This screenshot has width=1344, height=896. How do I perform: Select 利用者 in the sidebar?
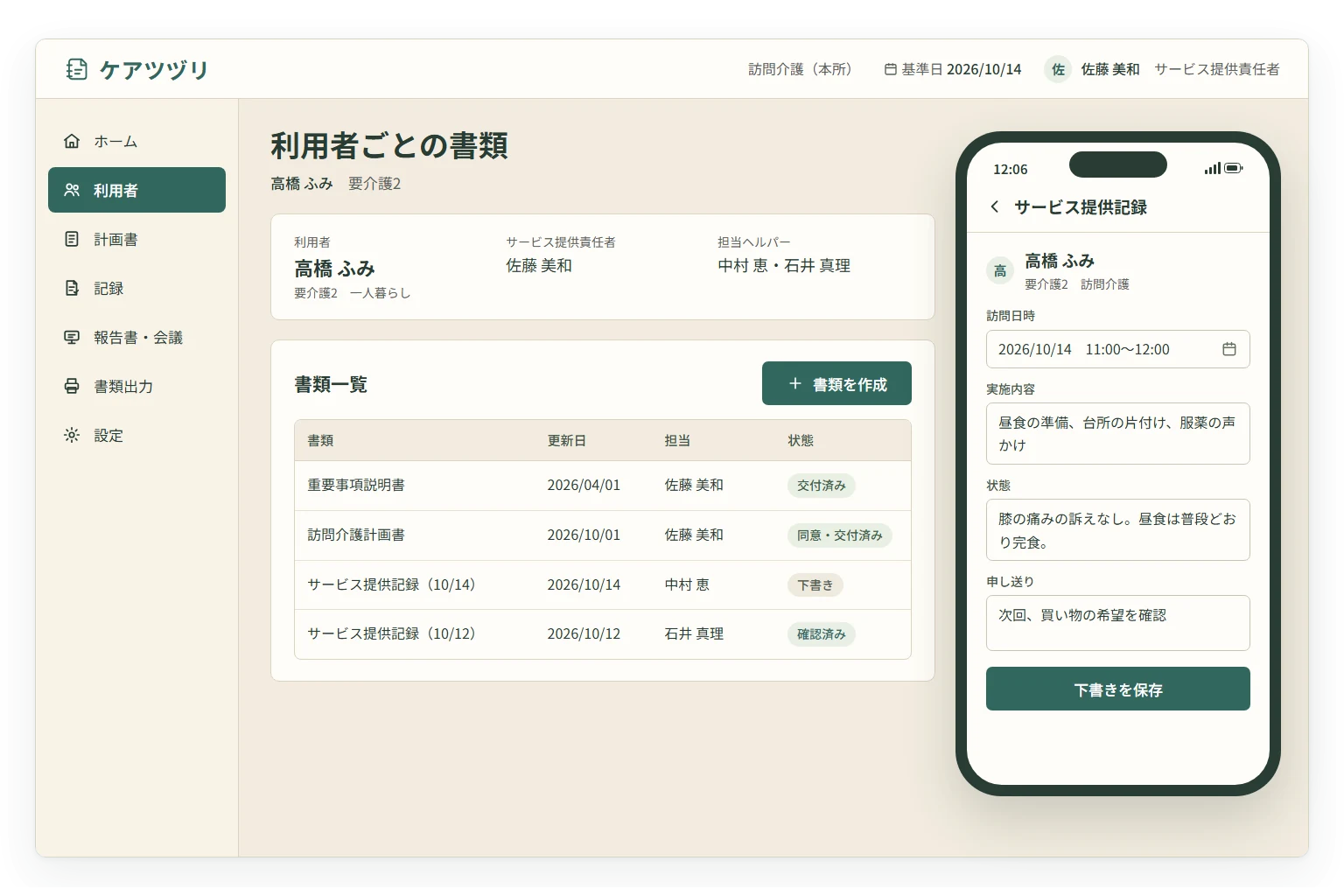[x=136, y=190]
